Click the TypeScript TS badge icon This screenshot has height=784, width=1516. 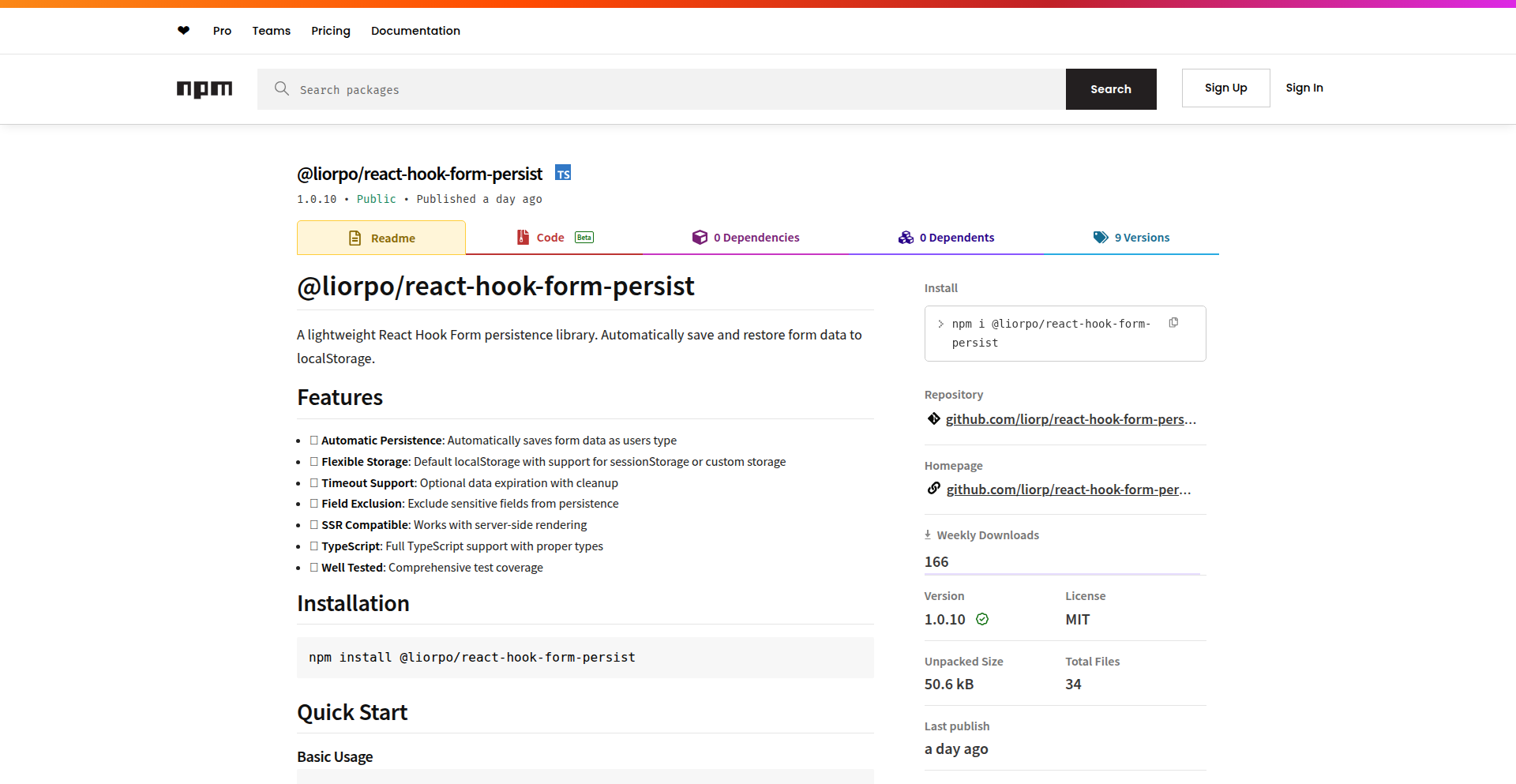click(x=563, y=173)
